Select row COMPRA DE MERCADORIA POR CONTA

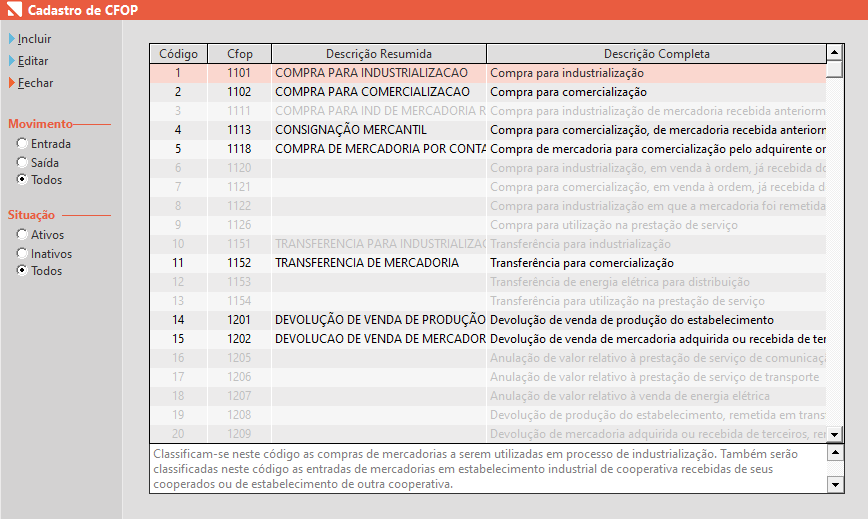click(488, 149)
